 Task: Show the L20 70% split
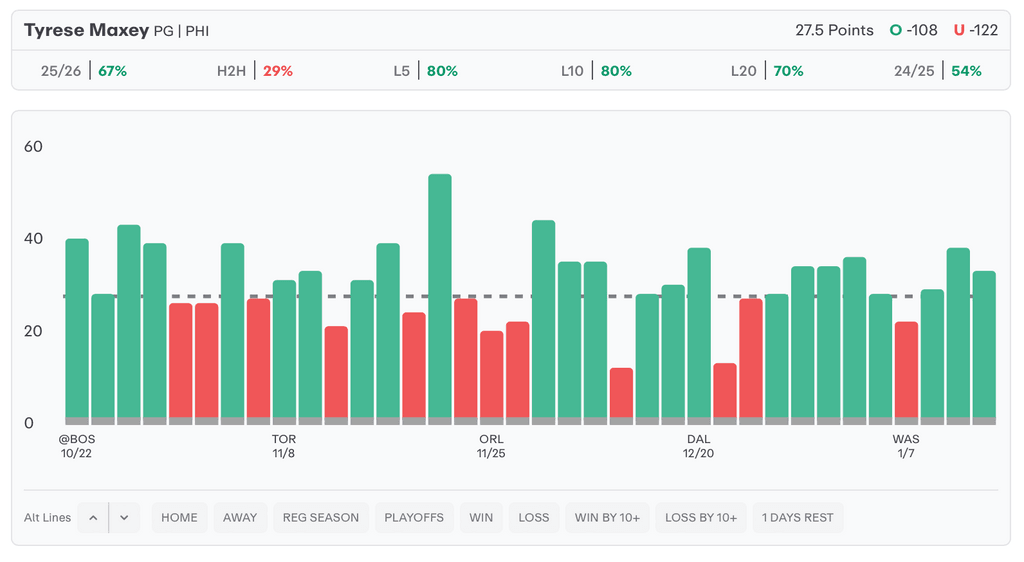click(767, 71)
